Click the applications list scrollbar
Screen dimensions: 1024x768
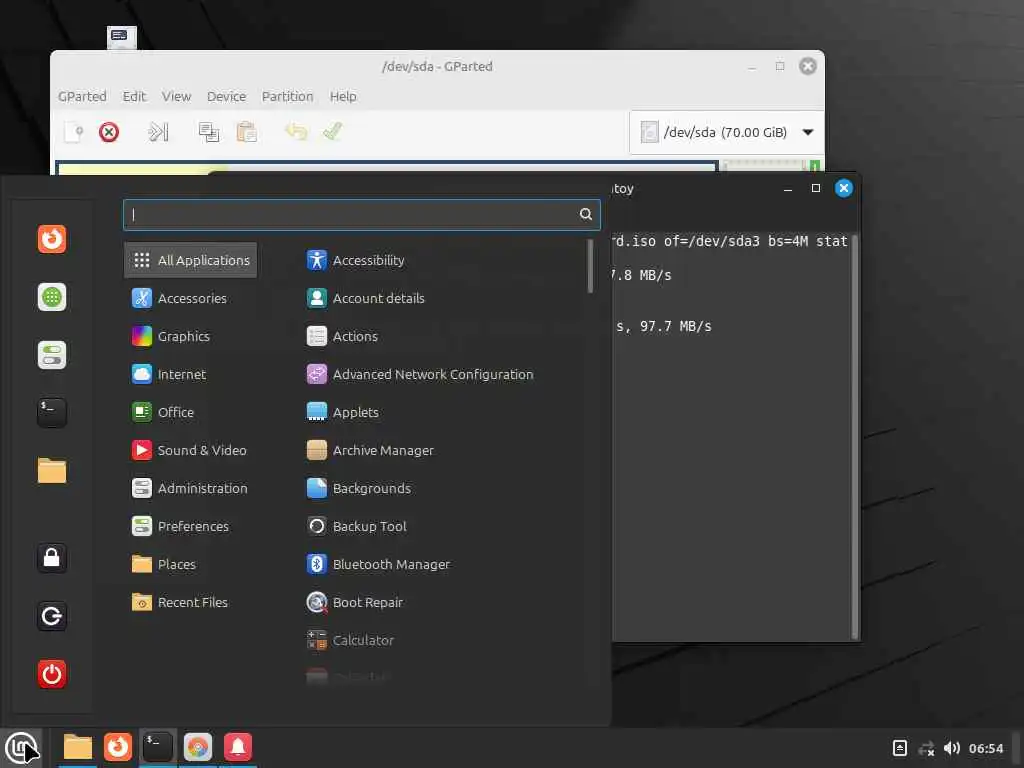(x=590, y=266)
